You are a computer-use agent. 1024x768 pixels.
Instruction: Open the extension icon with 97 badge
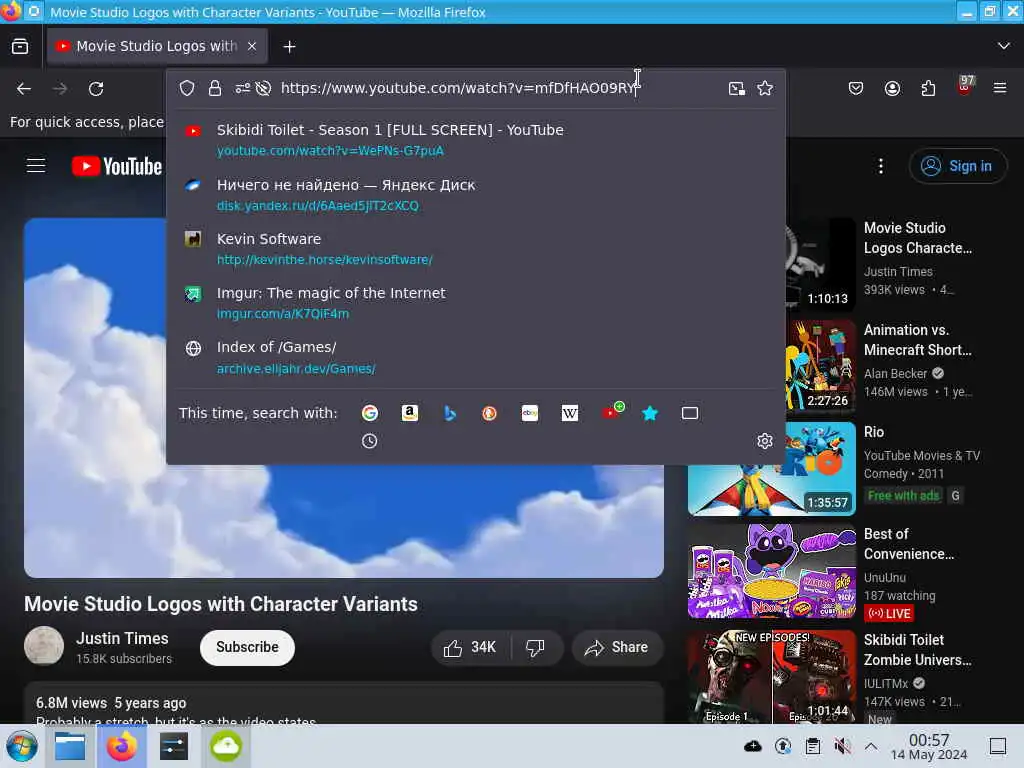(x=965, y=86)
